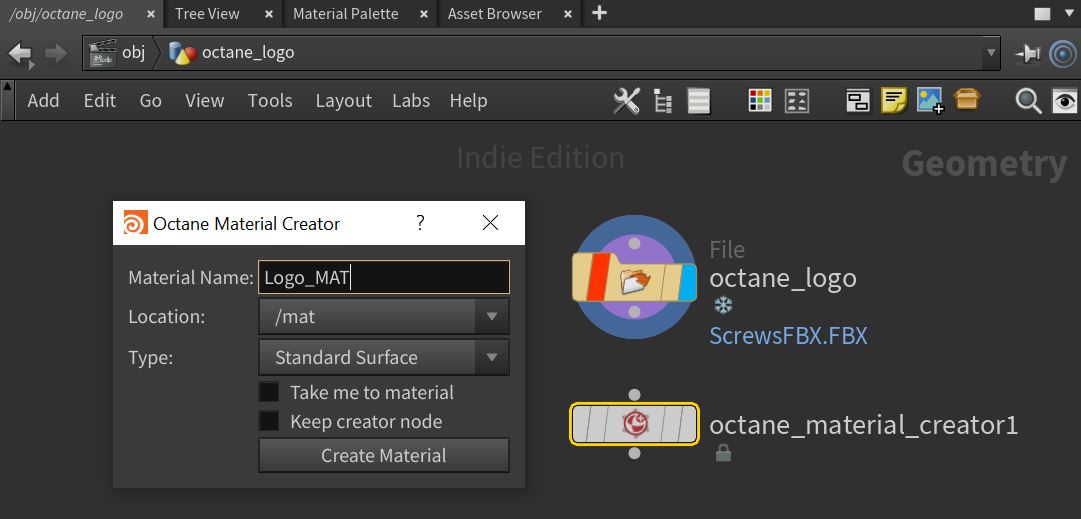Click the magnifying glass find icon

point(1027,101)
